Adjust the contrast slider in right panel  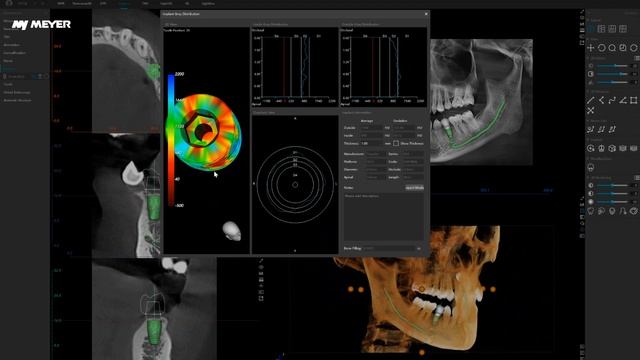pyautogui.click(x=613, y=74)
